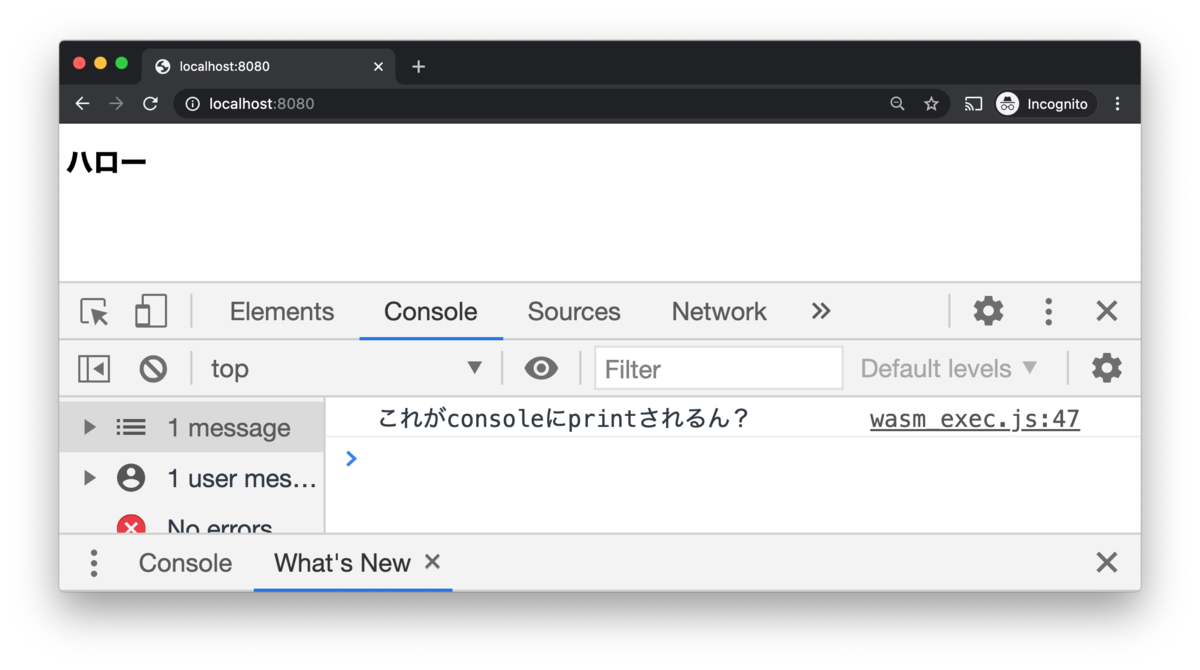Open the wasm_exec.js:47 source link

(x=975, y=419)
